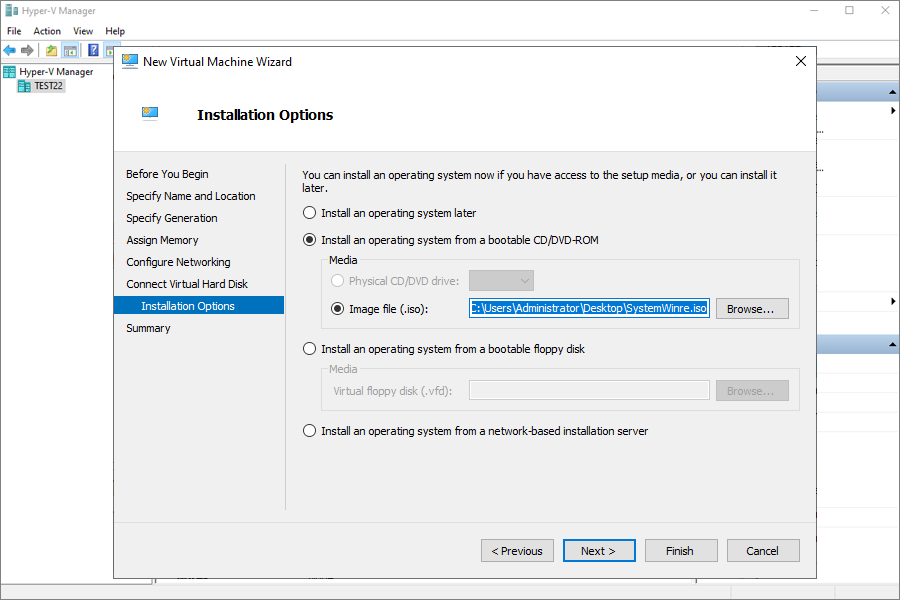Collapse the upper Actions pane section arrow
This screenshot has width=900, height=600.
pos(893,92)
